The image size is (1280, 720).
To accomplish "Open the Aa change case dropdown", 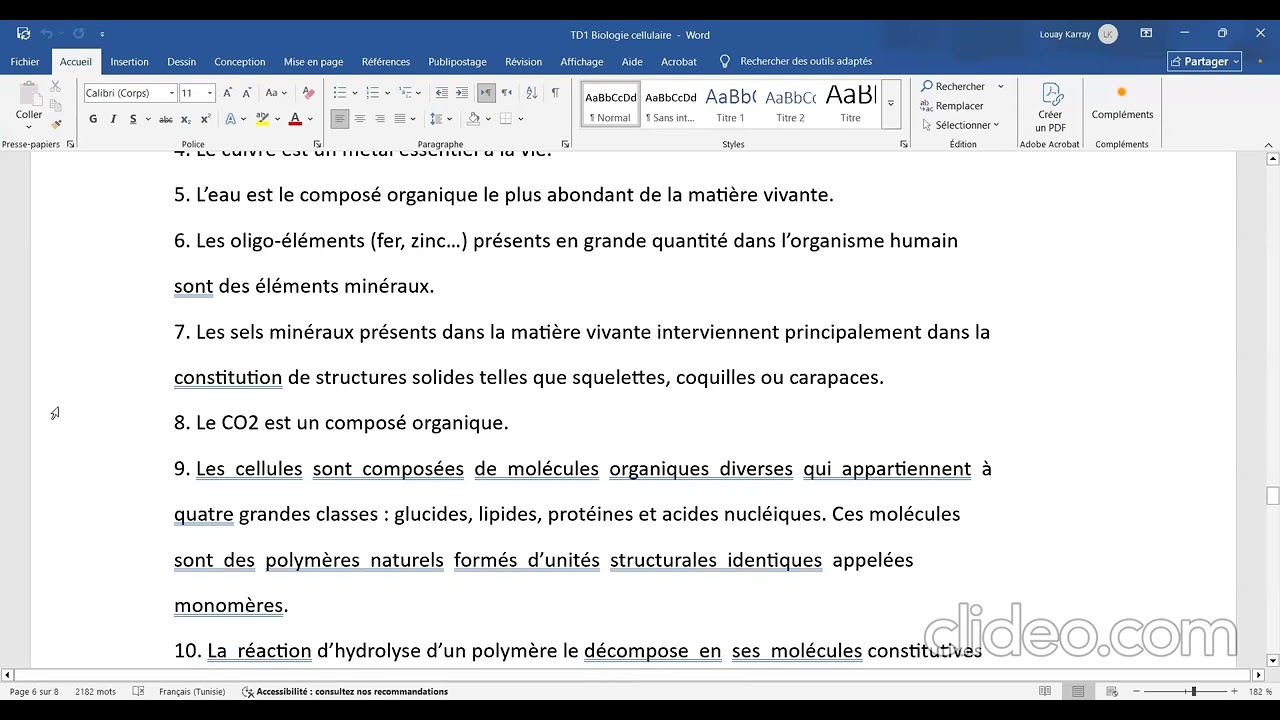I will (x=276, y=93).
